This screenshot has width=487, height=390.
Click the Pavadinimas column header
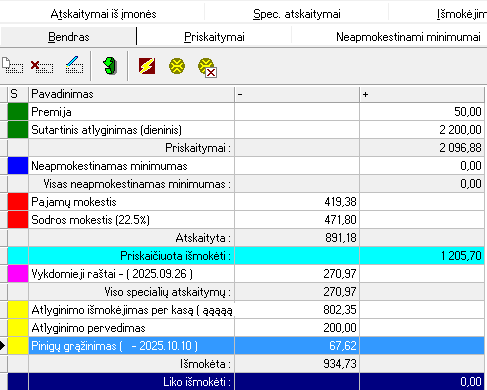coord(132,94)
